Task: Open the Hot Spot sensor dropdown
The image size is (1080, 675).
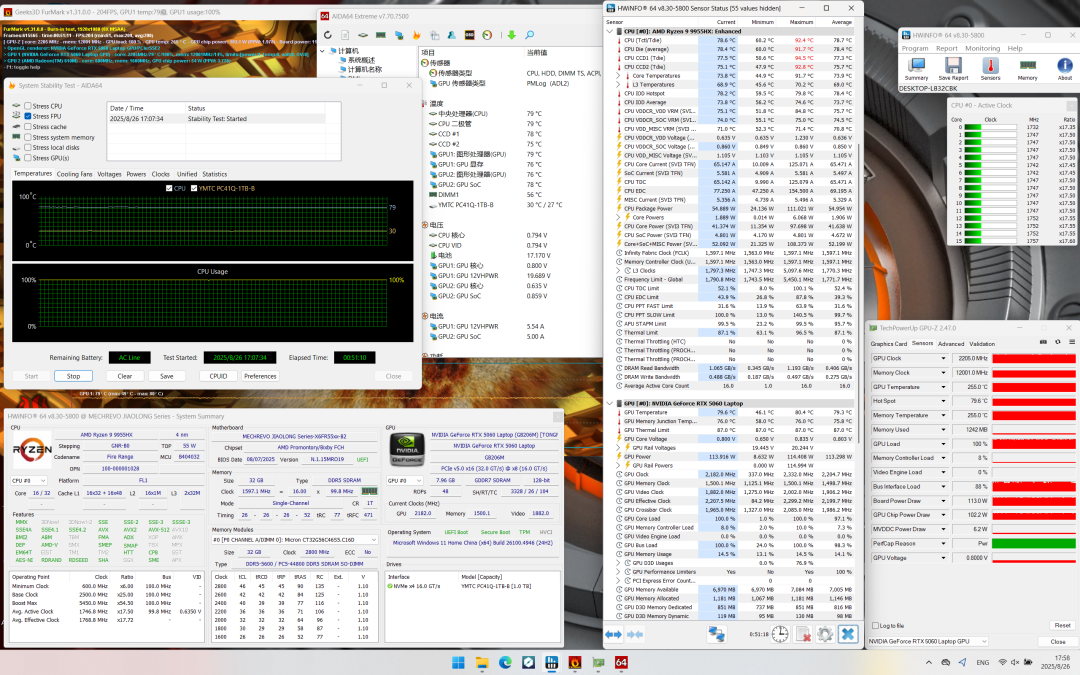Action: (x=943, y=401)
